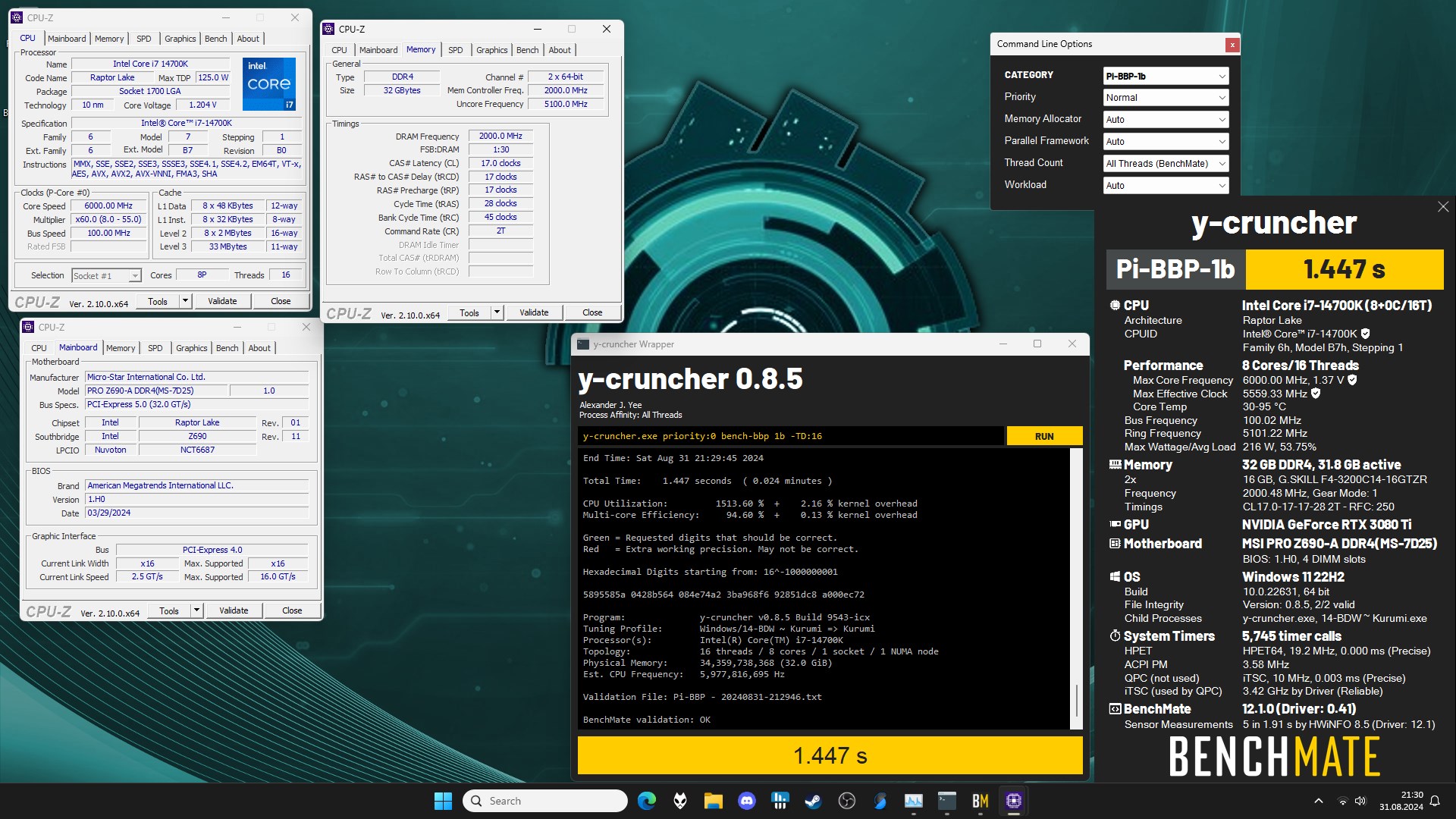Image resolution: width=1456 pixels, height=819 pixels.
Task: Click Close in the Memory CPU-Z window
Action: [592, 312]
